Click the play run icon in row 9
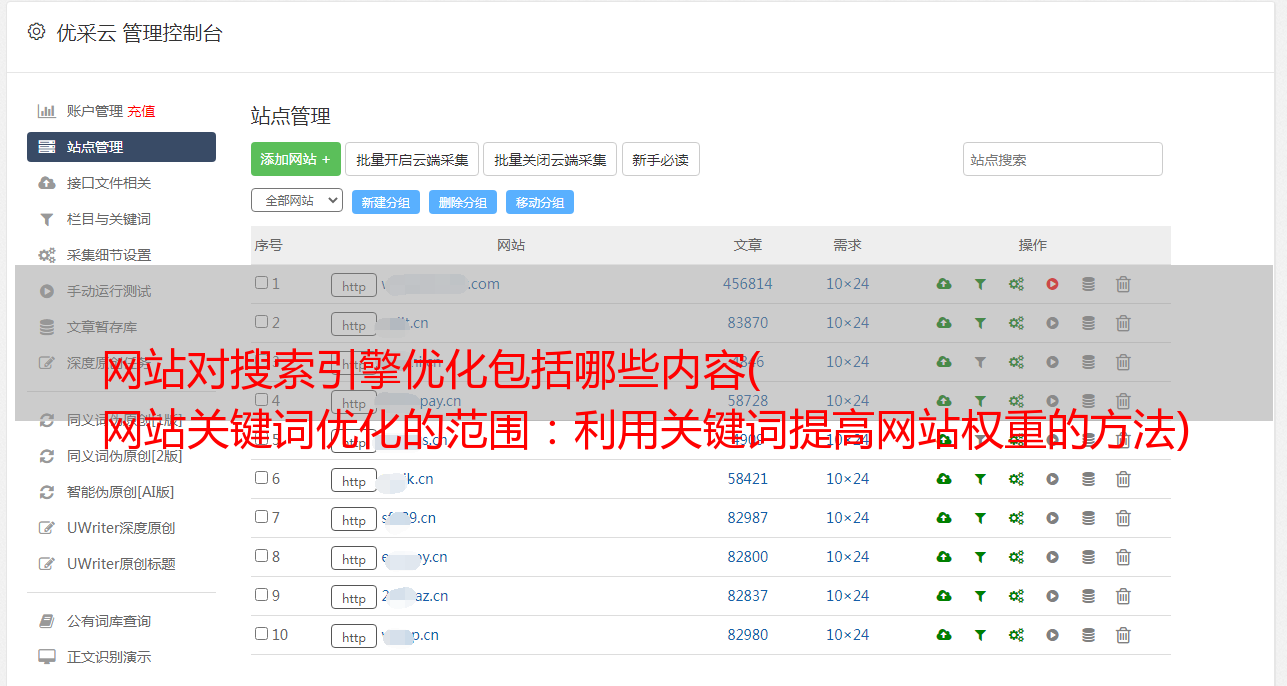 [1052, 596]
